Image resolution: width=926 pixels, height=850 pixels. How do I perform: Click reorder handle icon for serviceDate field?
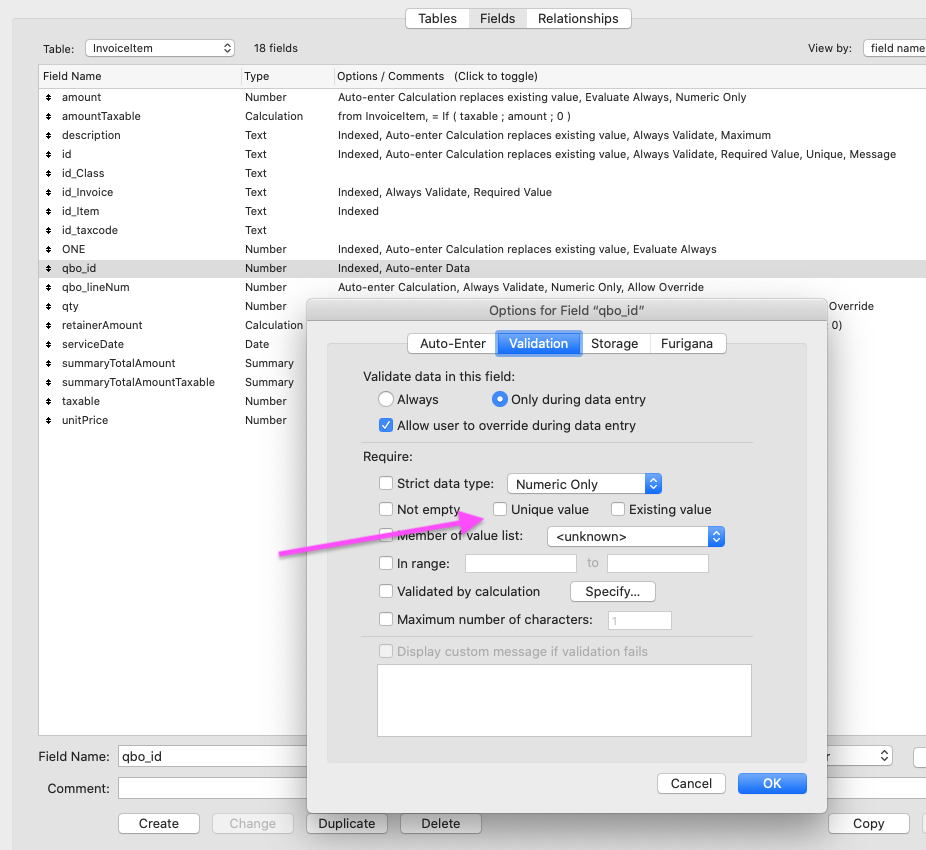coord(48,344)
